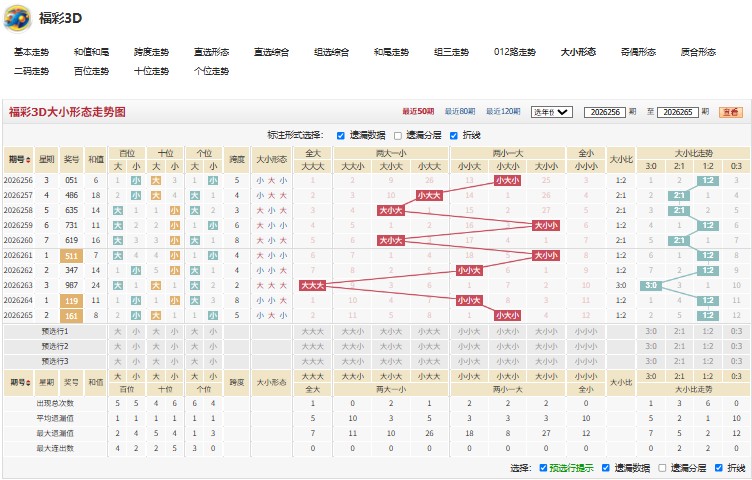Viewport: 752px width, 480px height.
Task: Open 十位走势 navigation link
Action: (151, 71)
